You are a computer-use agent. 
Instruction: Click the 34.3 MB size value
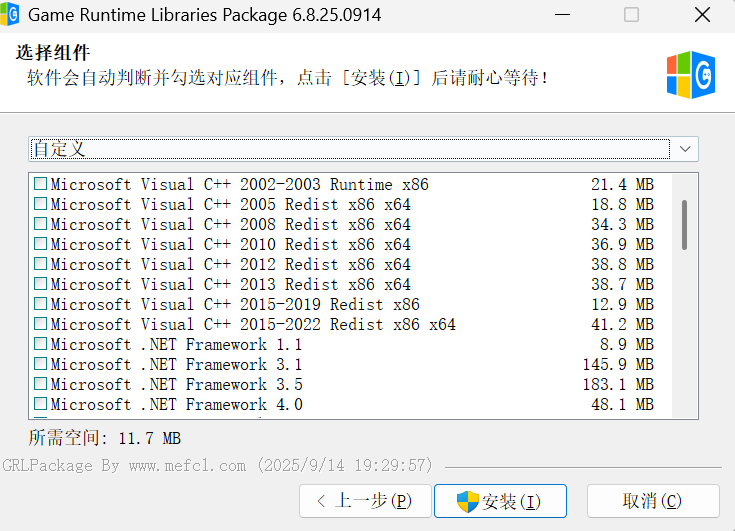[622, 224]
